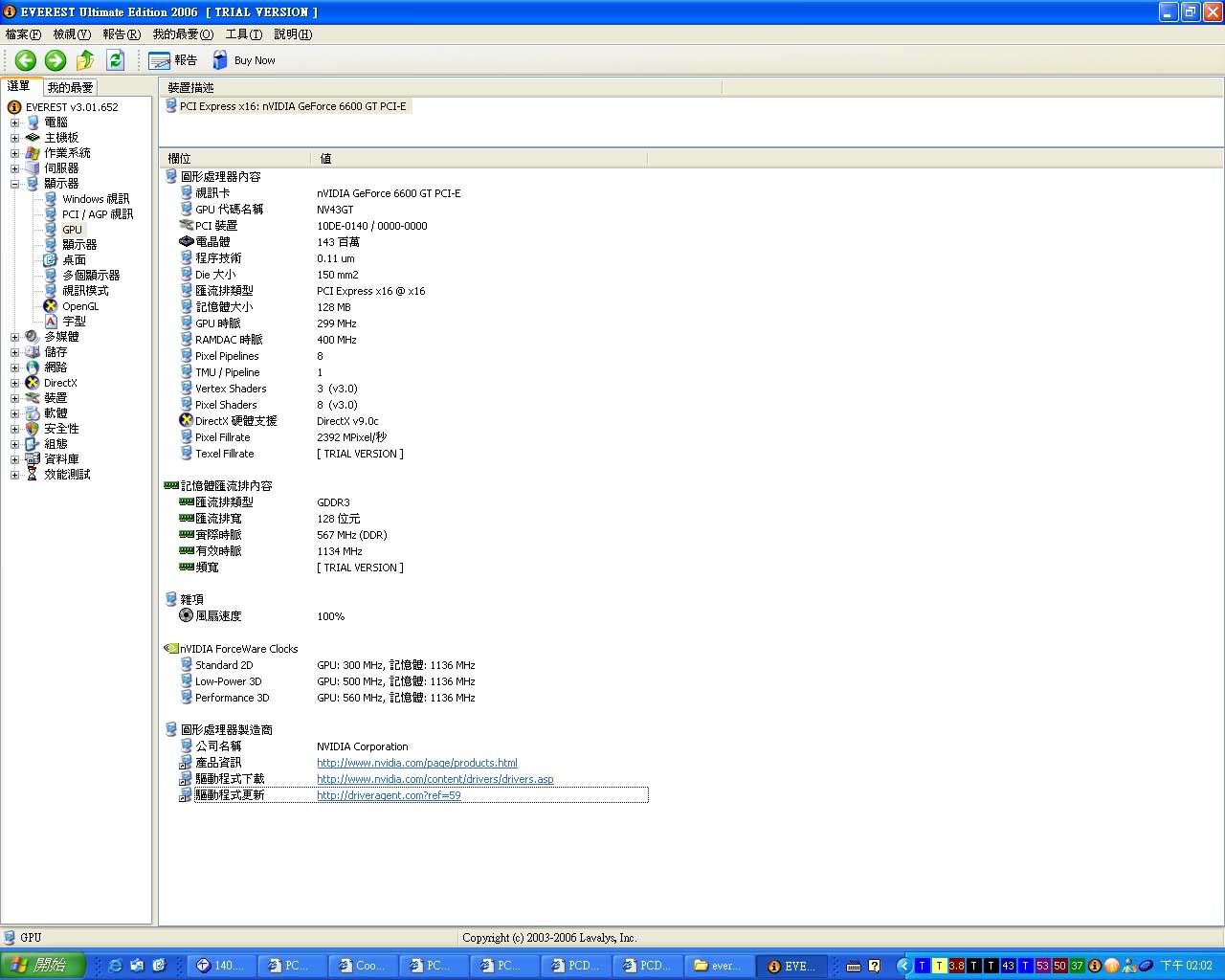Expand the 電腦 tree node
1225x980 pixels.
click(x=14, y=122)
